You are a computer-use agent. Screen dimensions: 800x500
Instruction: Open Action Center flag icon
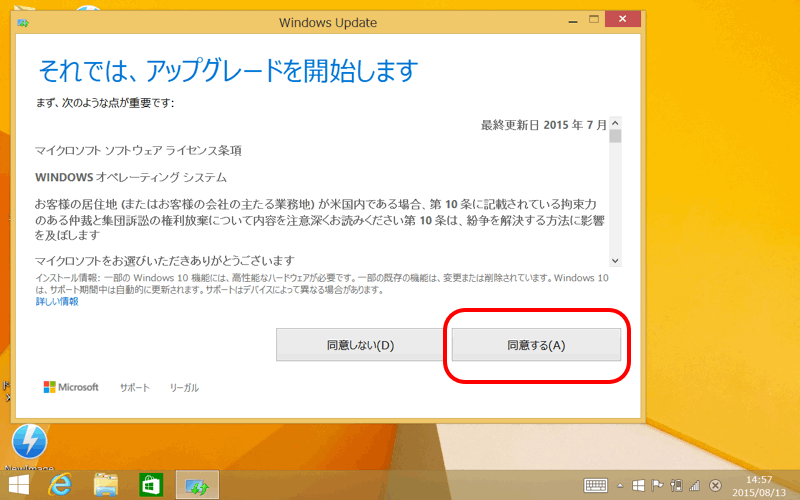(658, 485)
